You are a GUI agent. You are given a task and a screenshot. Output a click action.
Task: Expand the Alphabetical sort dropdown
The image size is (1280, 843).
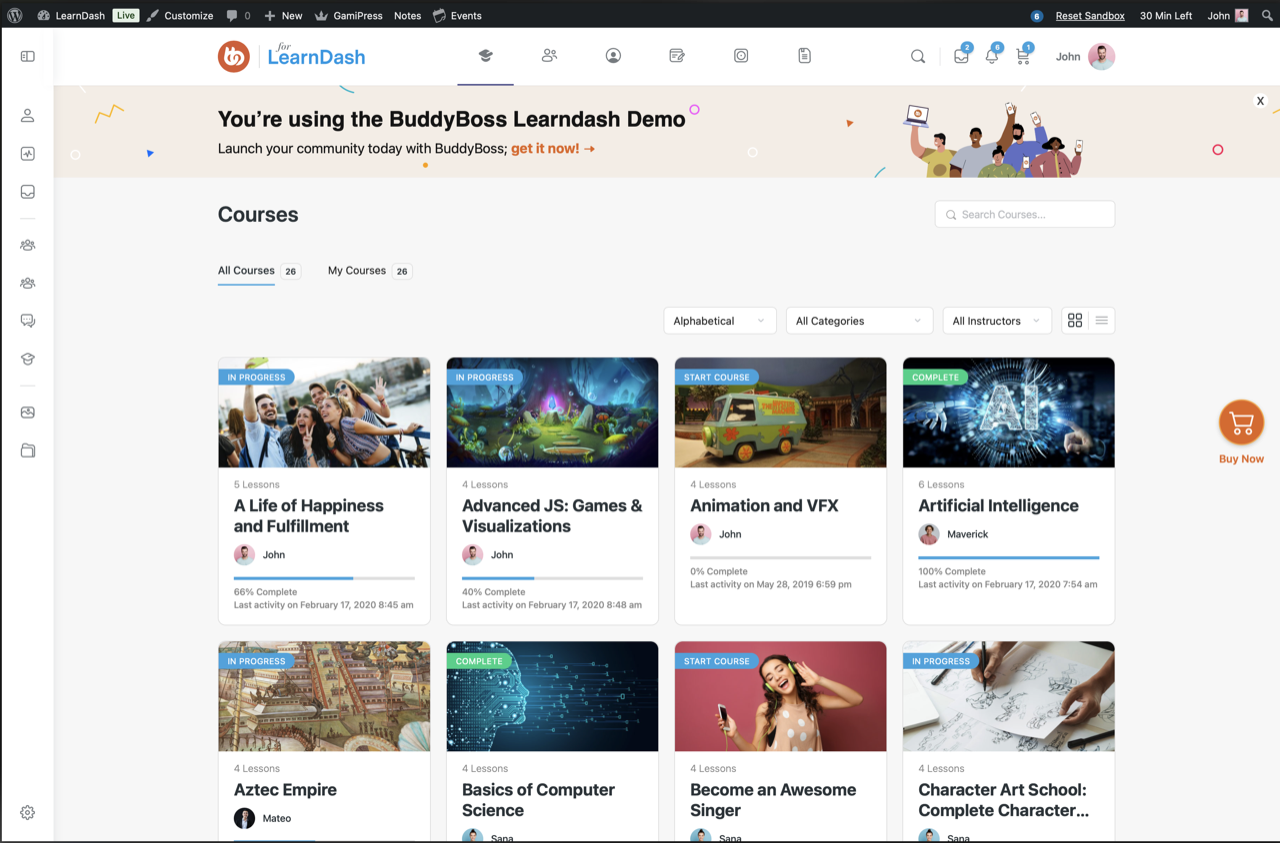[x=719, y=321]
